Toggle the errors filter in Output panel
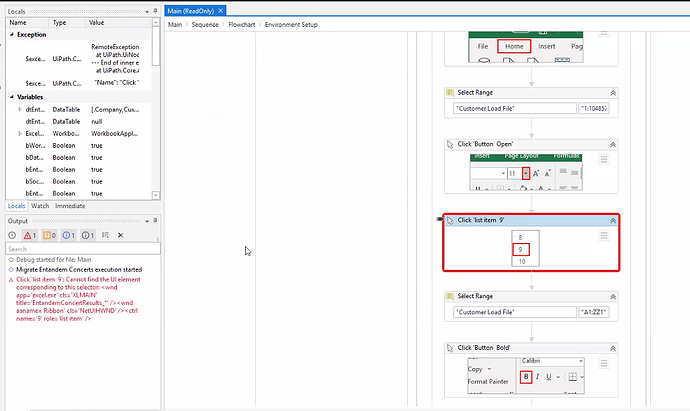The height and width of the screenshot is (411, 690). tap(30, 235)
